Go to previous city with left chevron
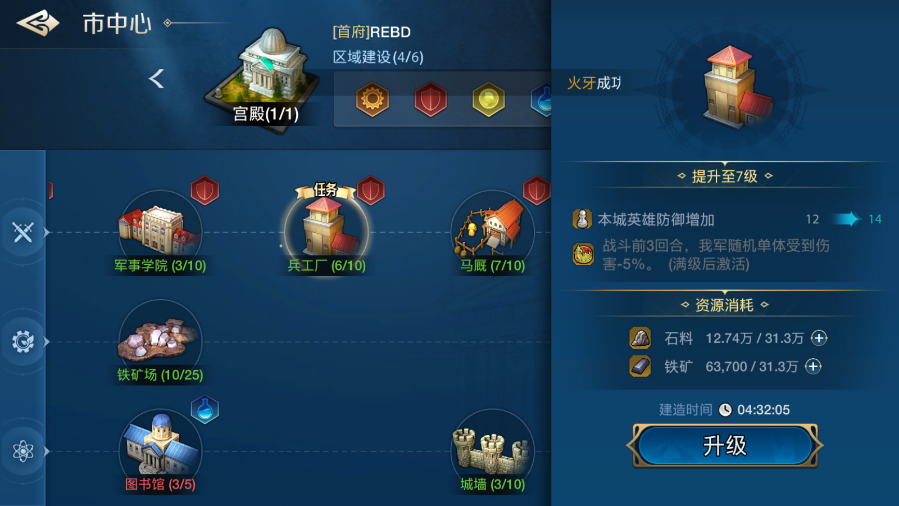This screenshot has width=899, height=506. 157,79
